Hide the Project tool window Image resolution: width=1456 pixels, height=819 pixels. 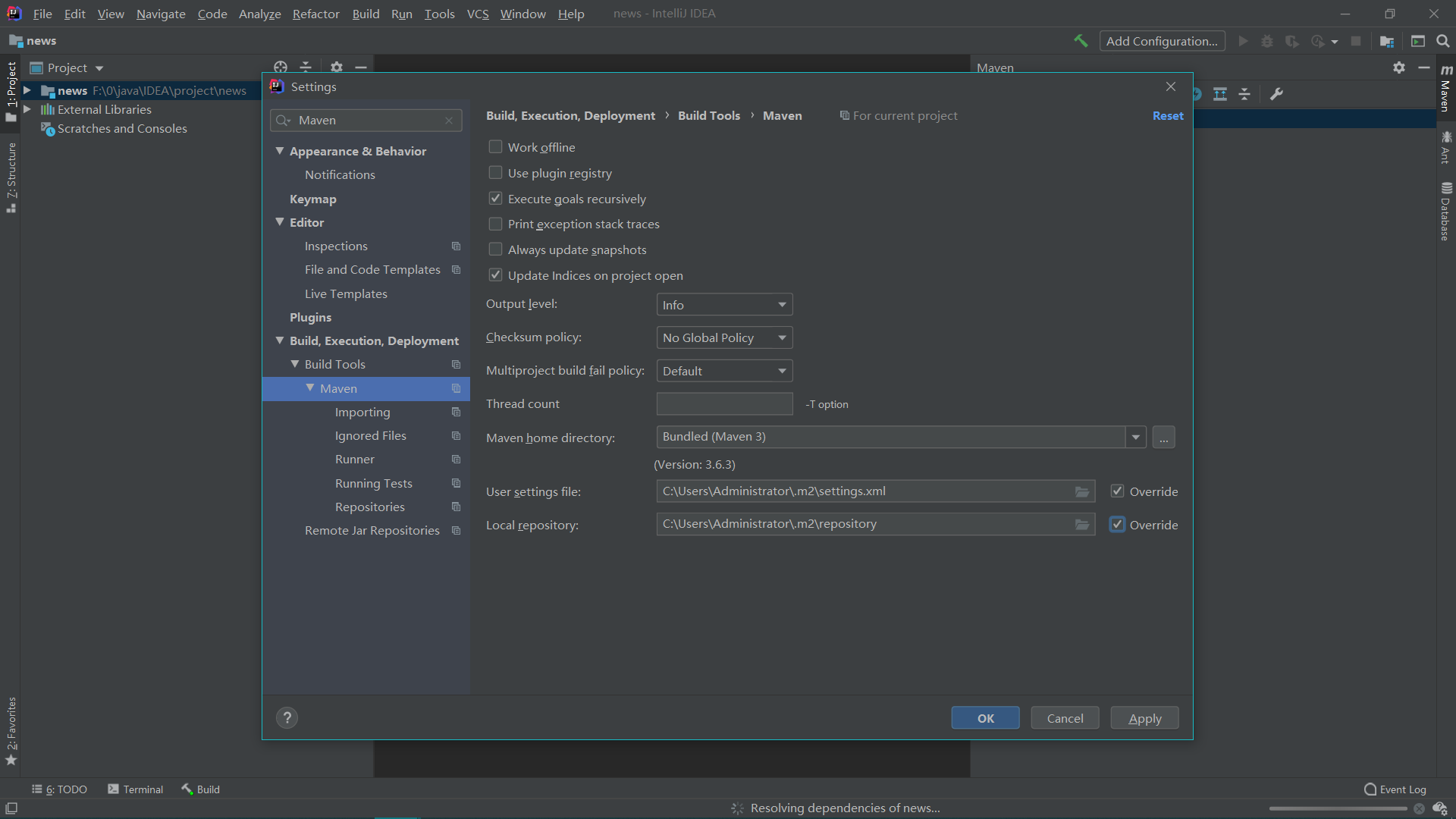(361, 67)
